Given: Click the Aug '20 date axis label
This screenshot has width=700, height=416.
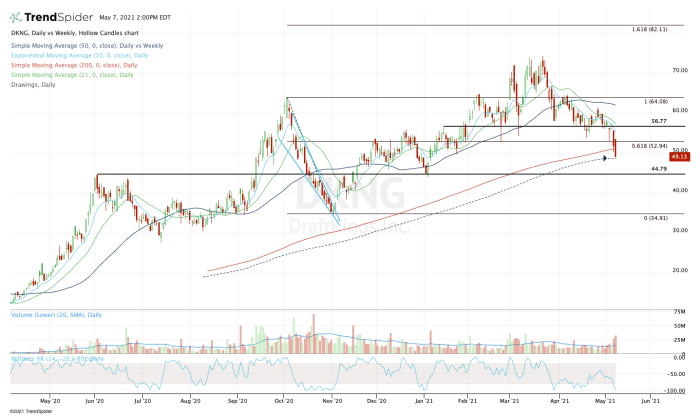Looking at the screenshot, I should [x=190, y=401].
